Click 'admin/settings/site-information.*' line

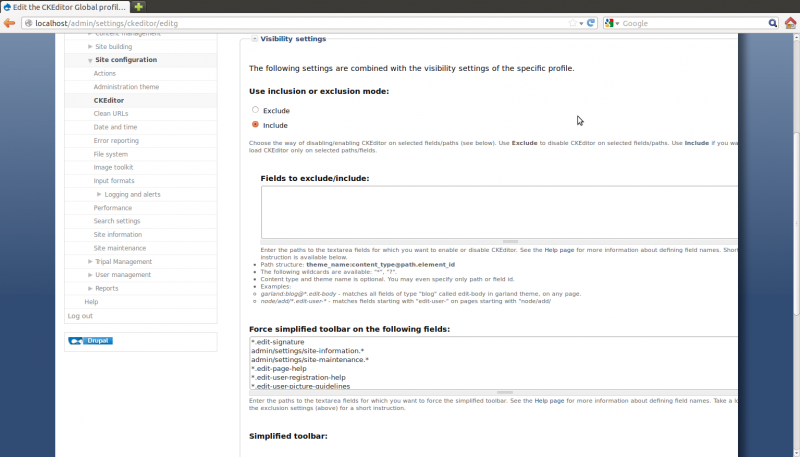307,351
